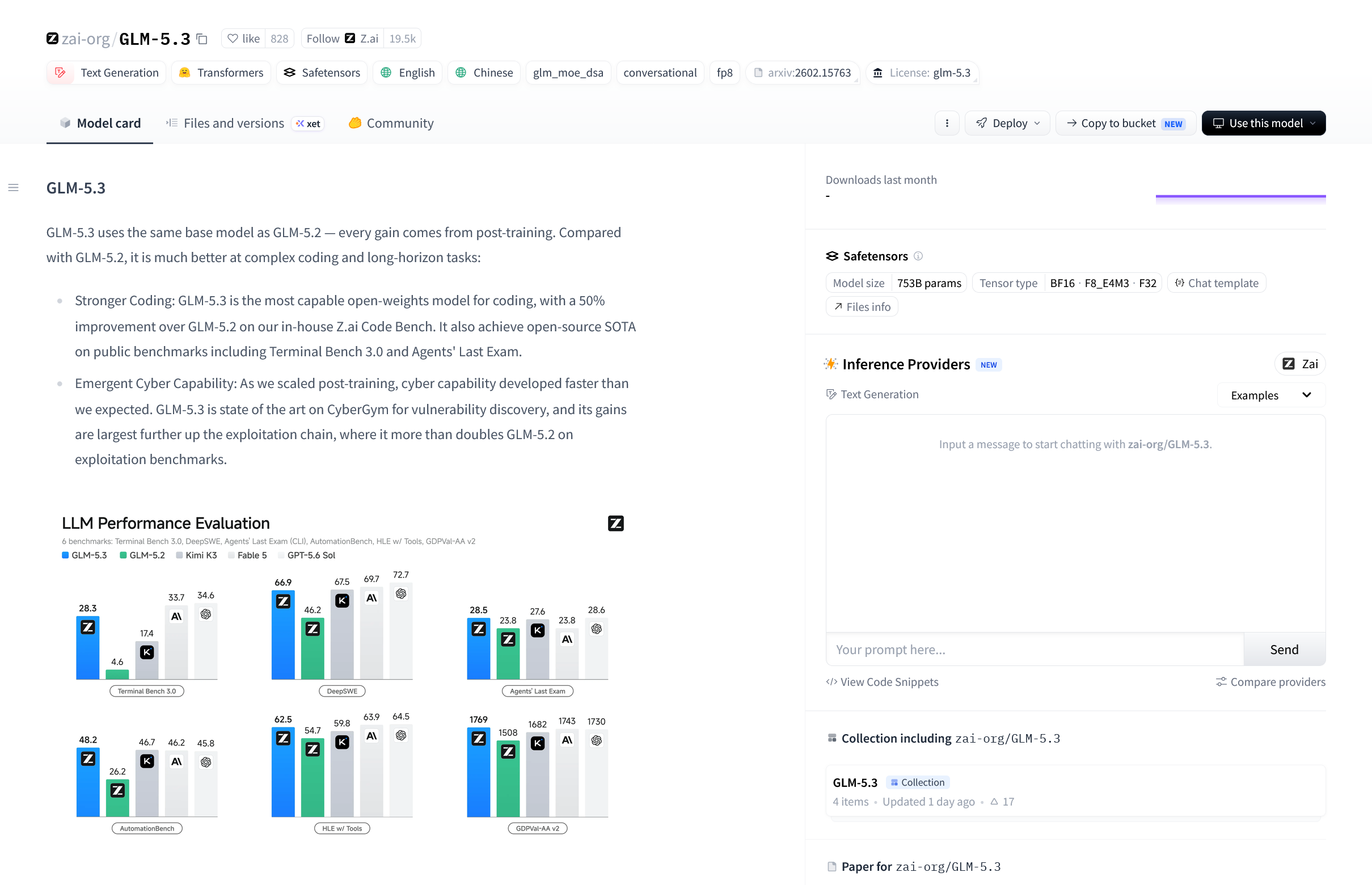Select the glm_moe_dsa tag
This screenshot has width=1372, height=885.
pyautogui.click(x=568, y=73)
